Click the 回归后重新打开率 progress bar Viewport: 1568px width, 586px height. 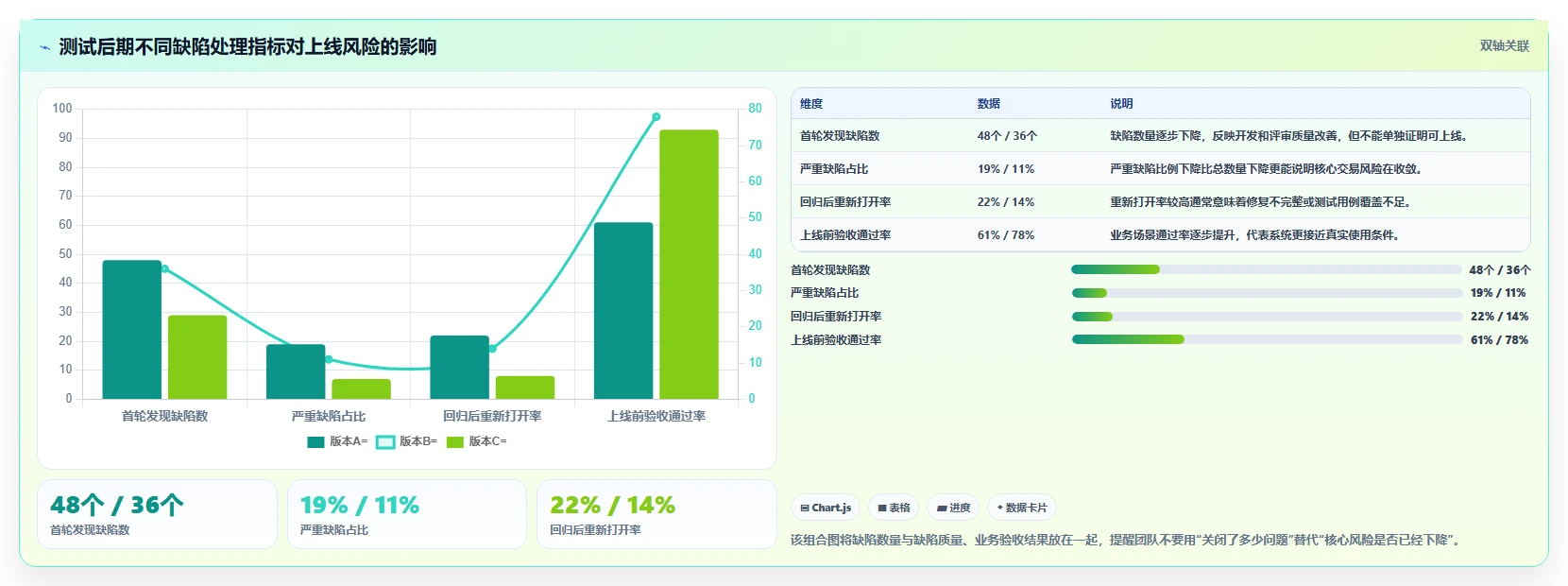point(1266,317)
